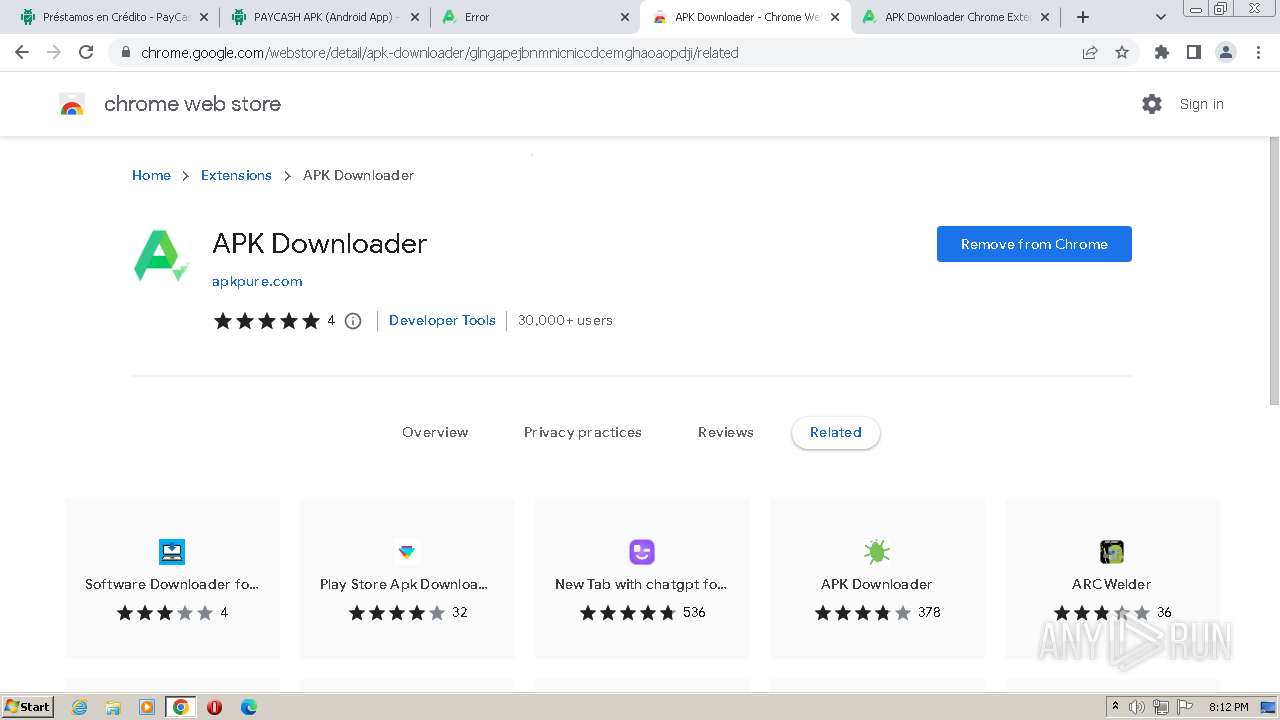
Task: Open Microsoft Edge from taskbar
Action: pos(248,707)
